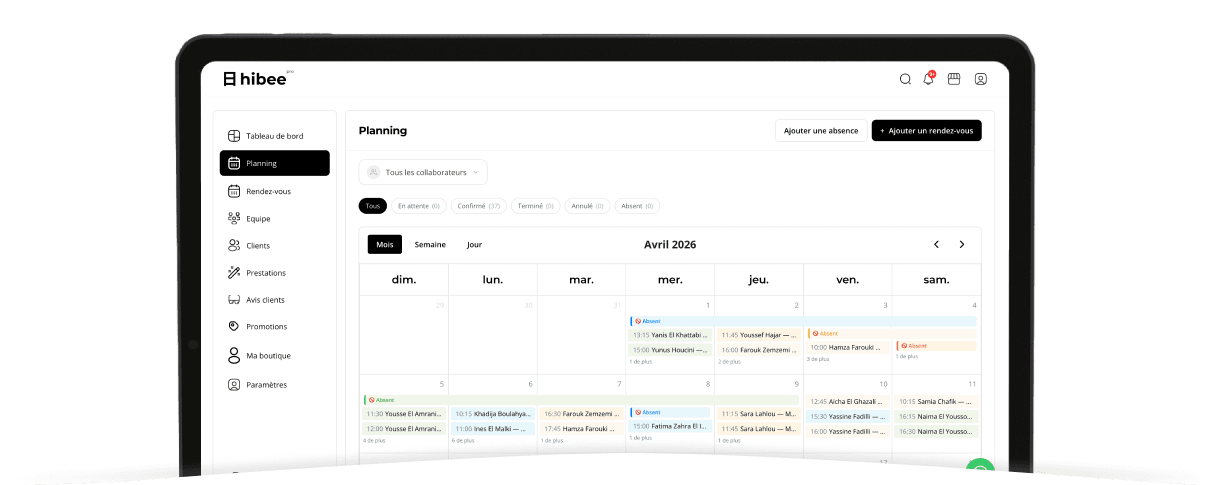This screenshot has width=1218, height=485.
Task: Filter by Absent status
Action: coord(637,206)
